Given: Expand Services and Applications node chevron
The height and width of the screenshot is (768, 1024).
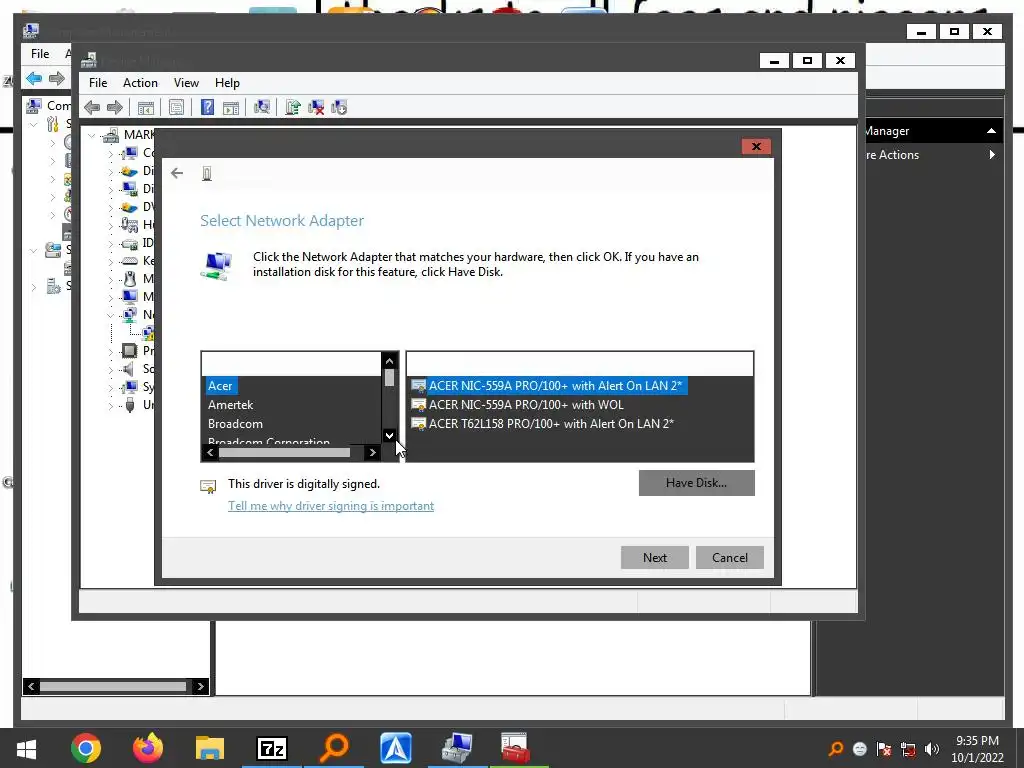Looking at the screenshot, I should pyautogui.click(x=34, y=287).
